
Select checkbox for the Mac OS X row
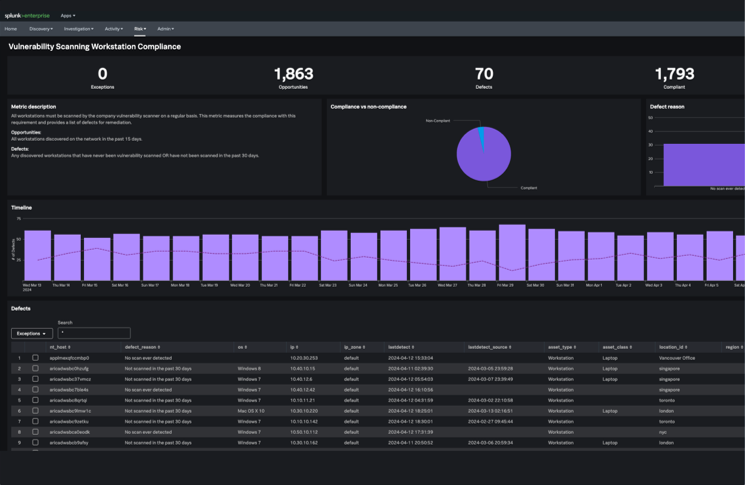tap(36, 411)
